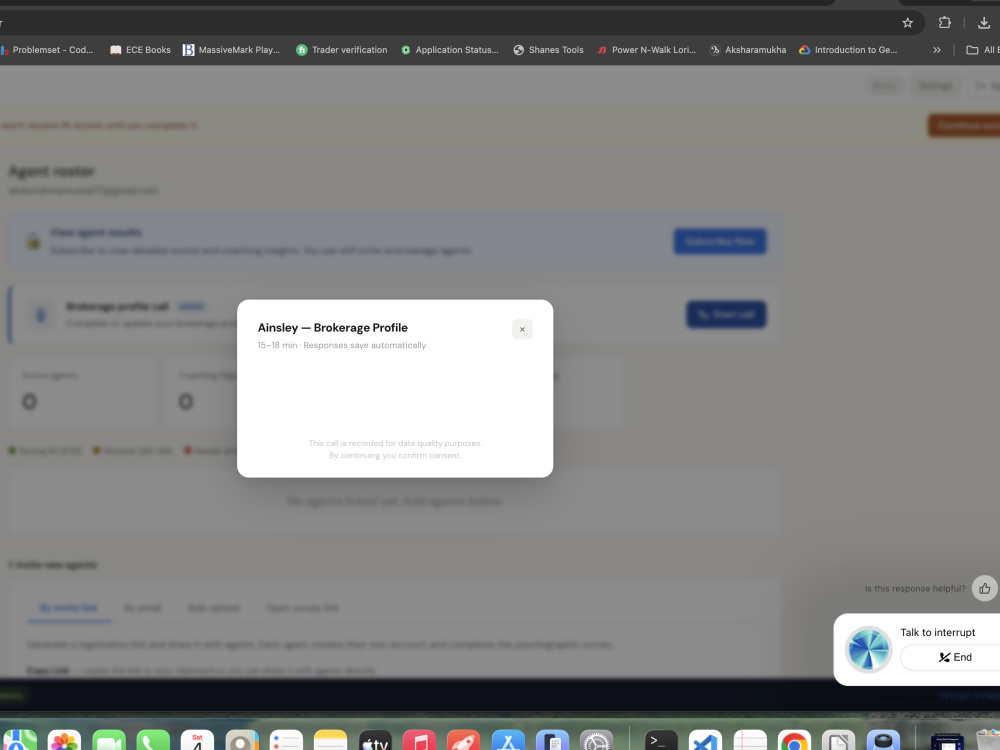Image resolution: width=1000 pixels, height=750 pixels.
Task: Open Contacts from the dock
Action: pos(242,741)
